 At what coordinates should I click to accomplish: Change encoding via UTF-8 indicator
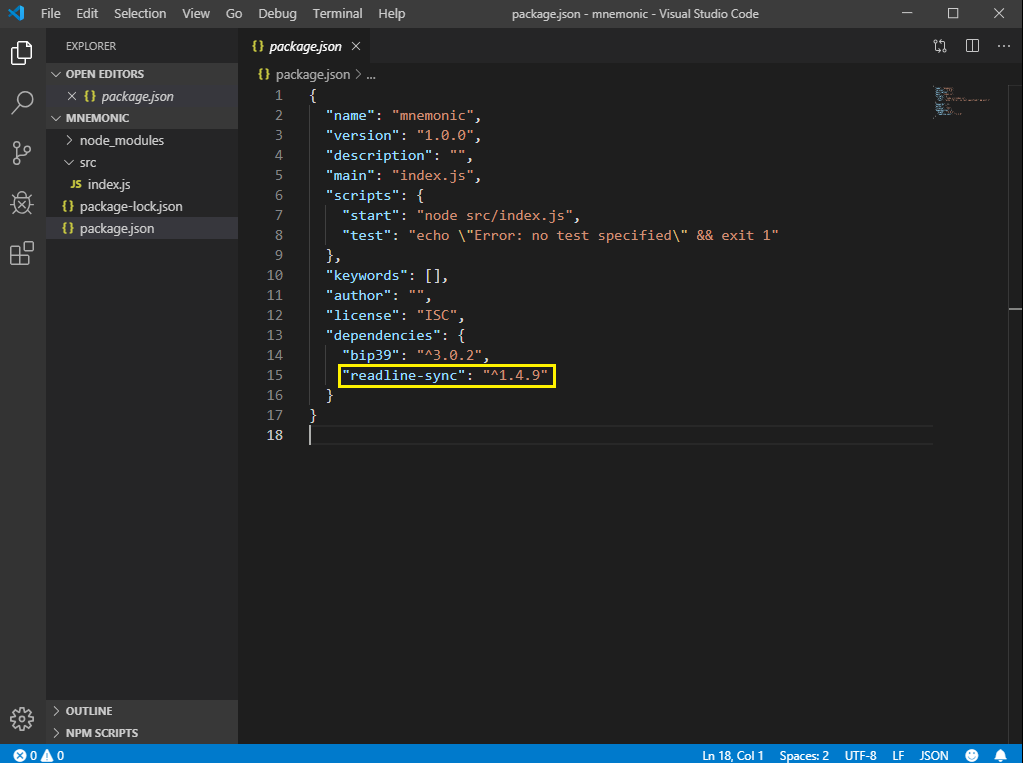tap(860, 755)
